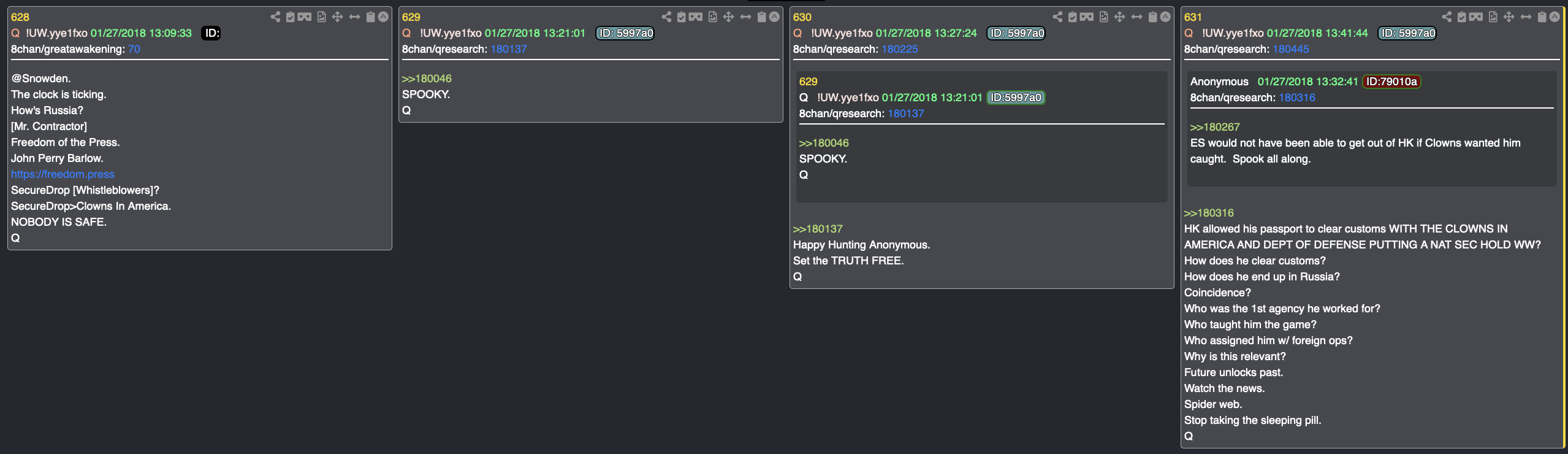Click the ID: 5997a0 badge on post 631
This screenshot has width=1568, height=454.
coord(1407,33)
